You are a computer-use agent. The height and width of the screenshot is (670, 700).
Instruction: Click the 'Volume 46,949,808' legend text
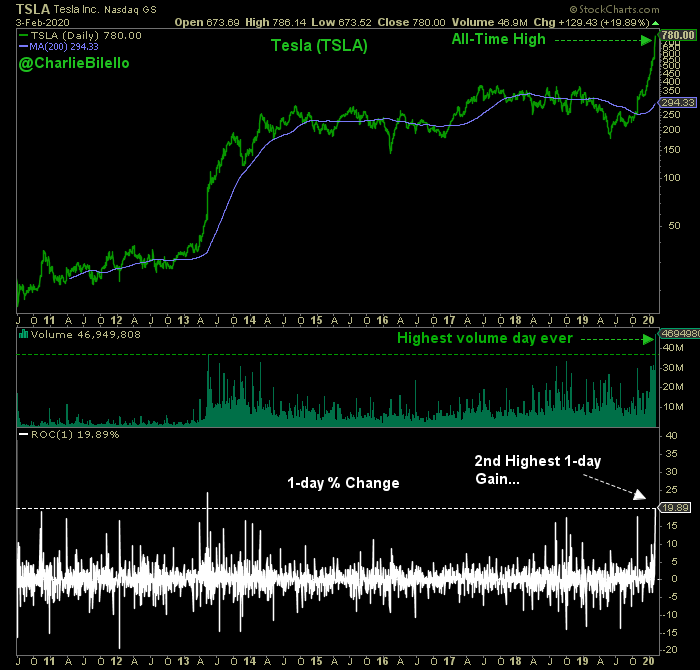tap(86, 334)
